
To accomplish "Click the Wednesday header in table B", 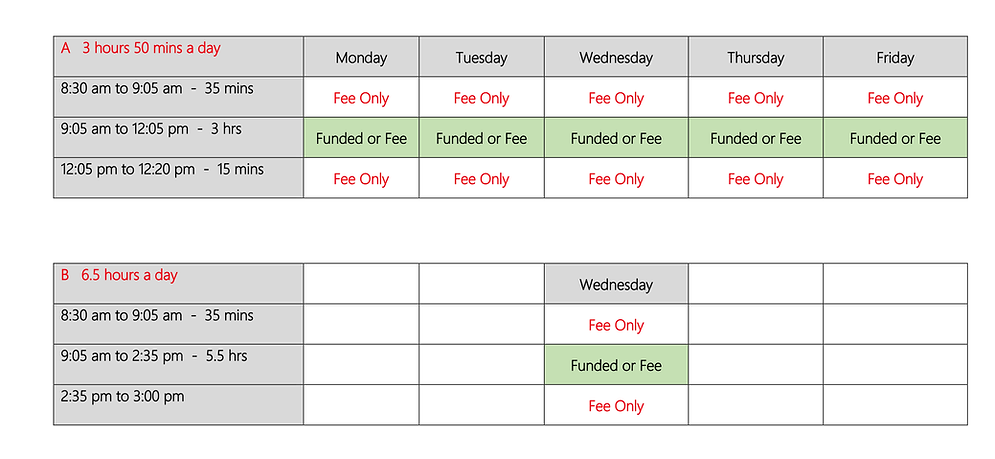I will (x=616, y=284).
